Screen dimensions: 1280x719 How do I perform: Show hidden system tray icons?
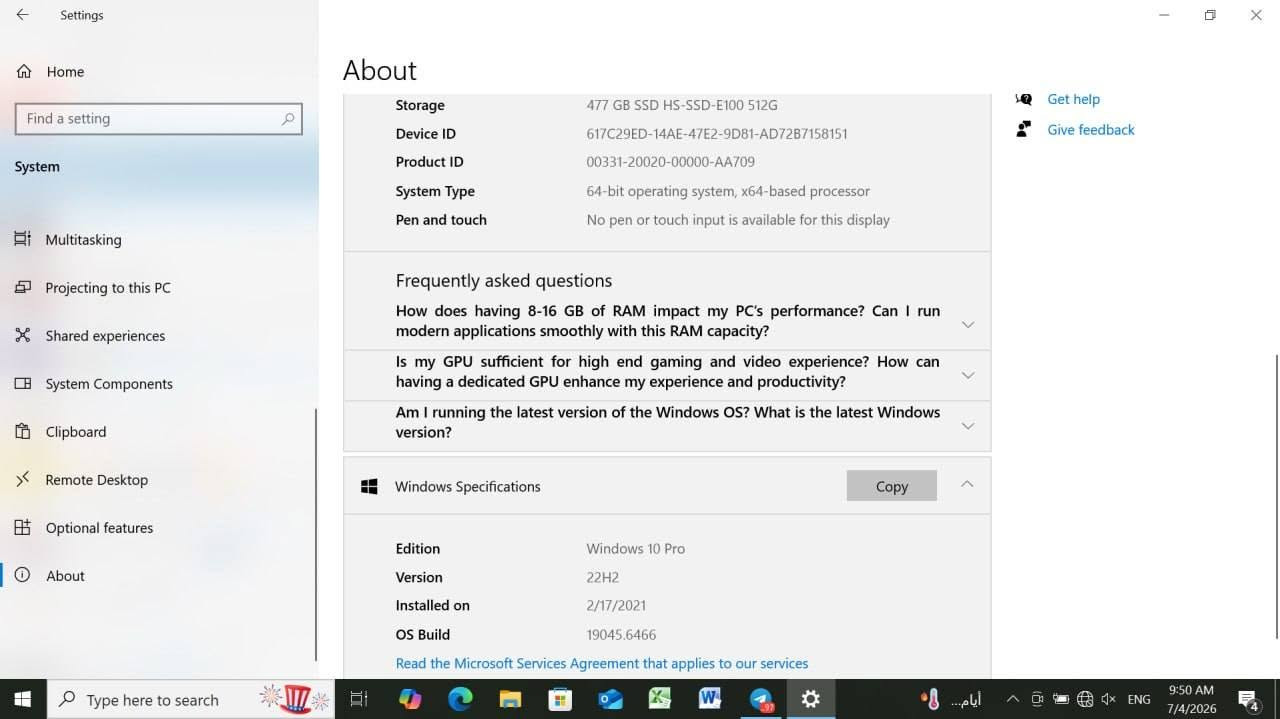click(1012, 699)
